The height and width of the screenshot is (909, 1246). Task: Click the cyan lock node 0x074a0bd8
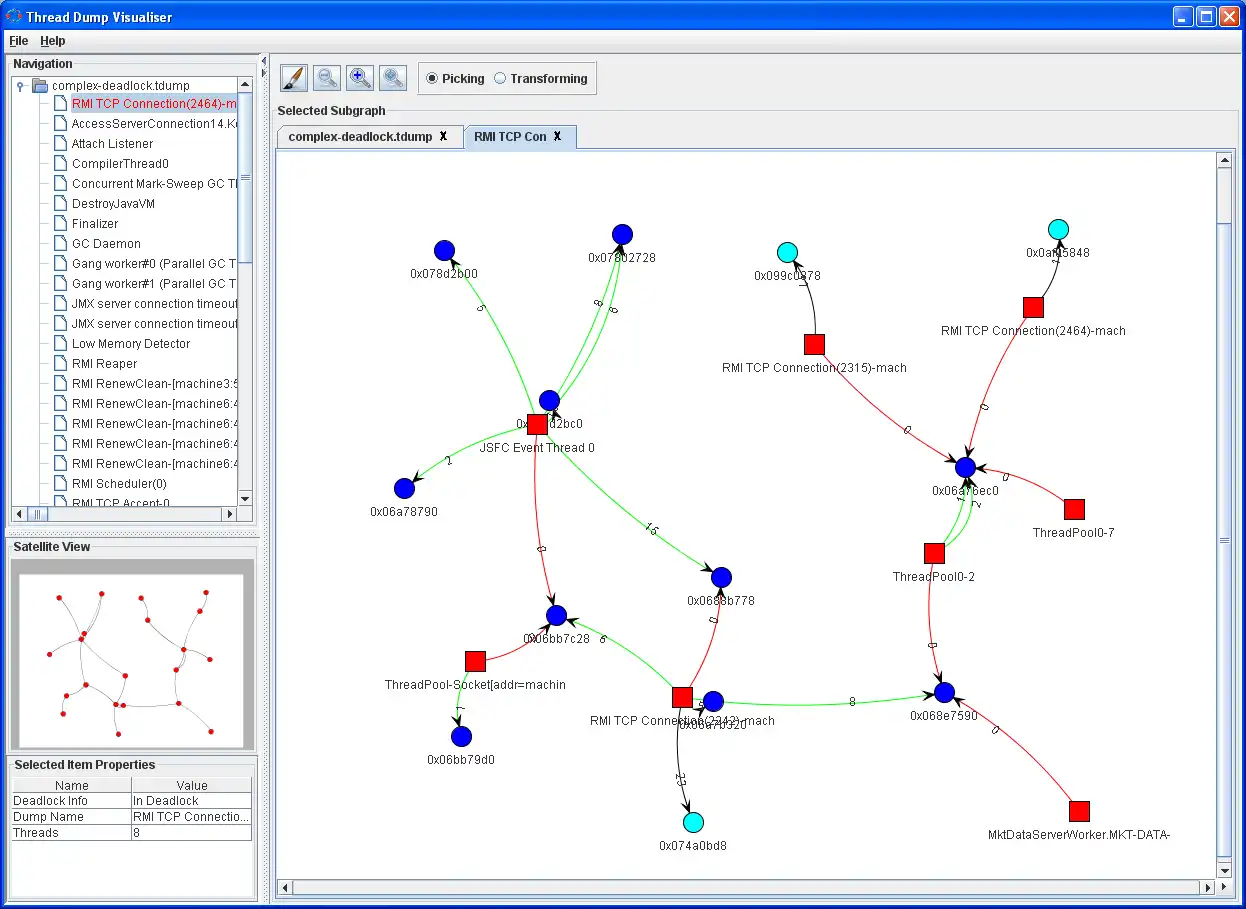pyautogui.click(x=693, y=822)
